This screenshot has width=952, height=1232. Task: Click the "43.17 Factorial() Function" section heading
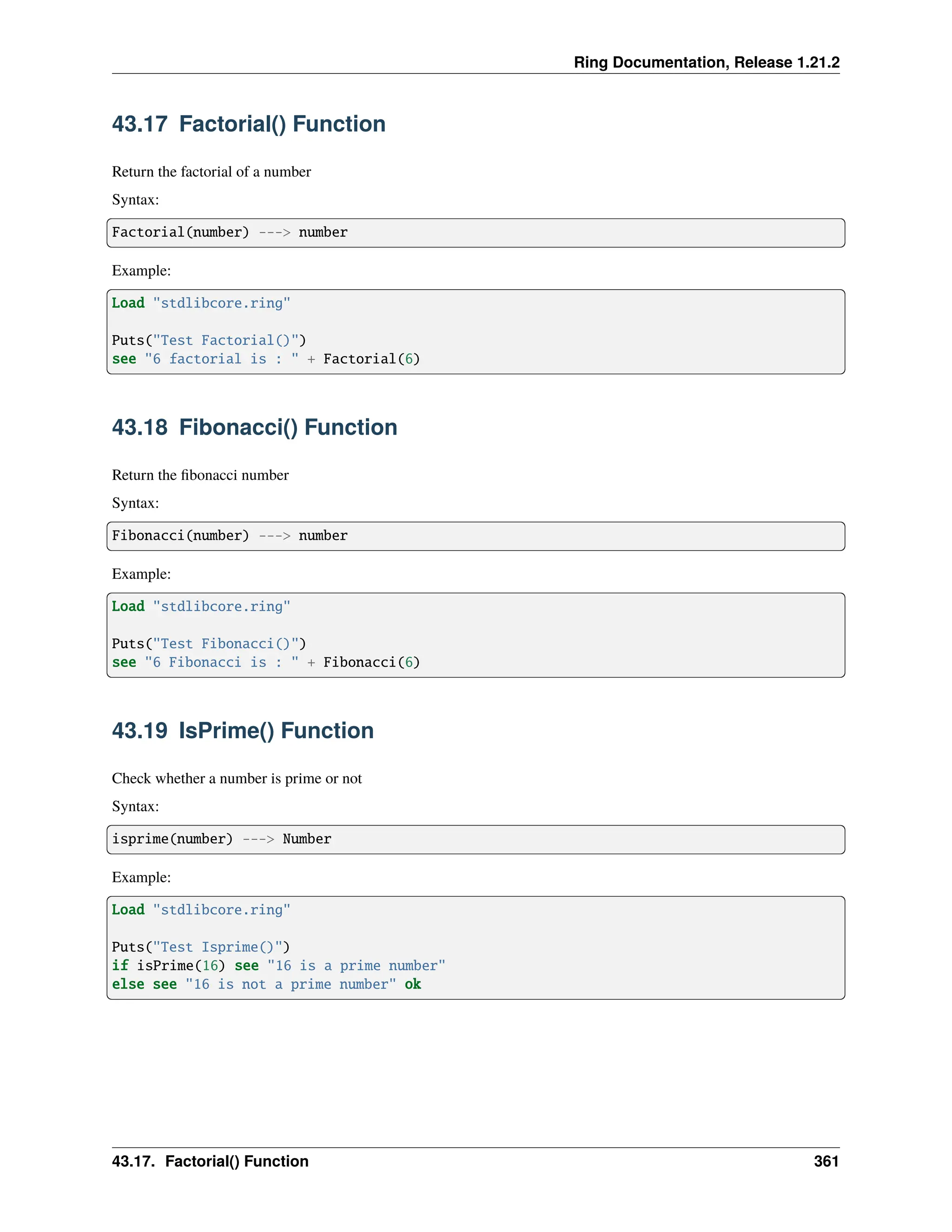(x=249, y=124)
